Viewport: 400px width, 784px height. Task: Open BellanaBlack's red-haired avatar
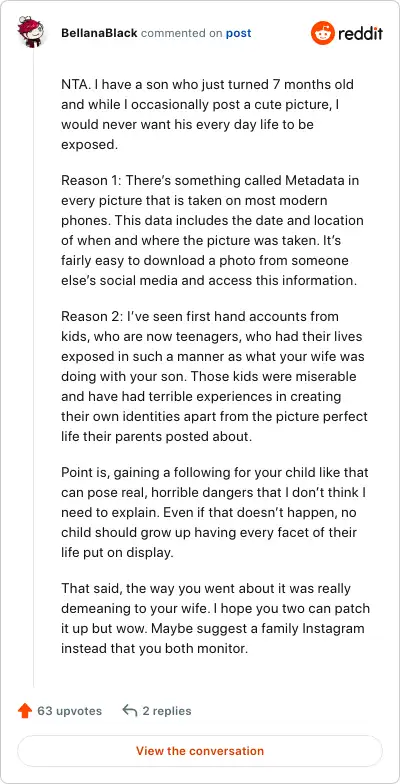tap(32, 32)
